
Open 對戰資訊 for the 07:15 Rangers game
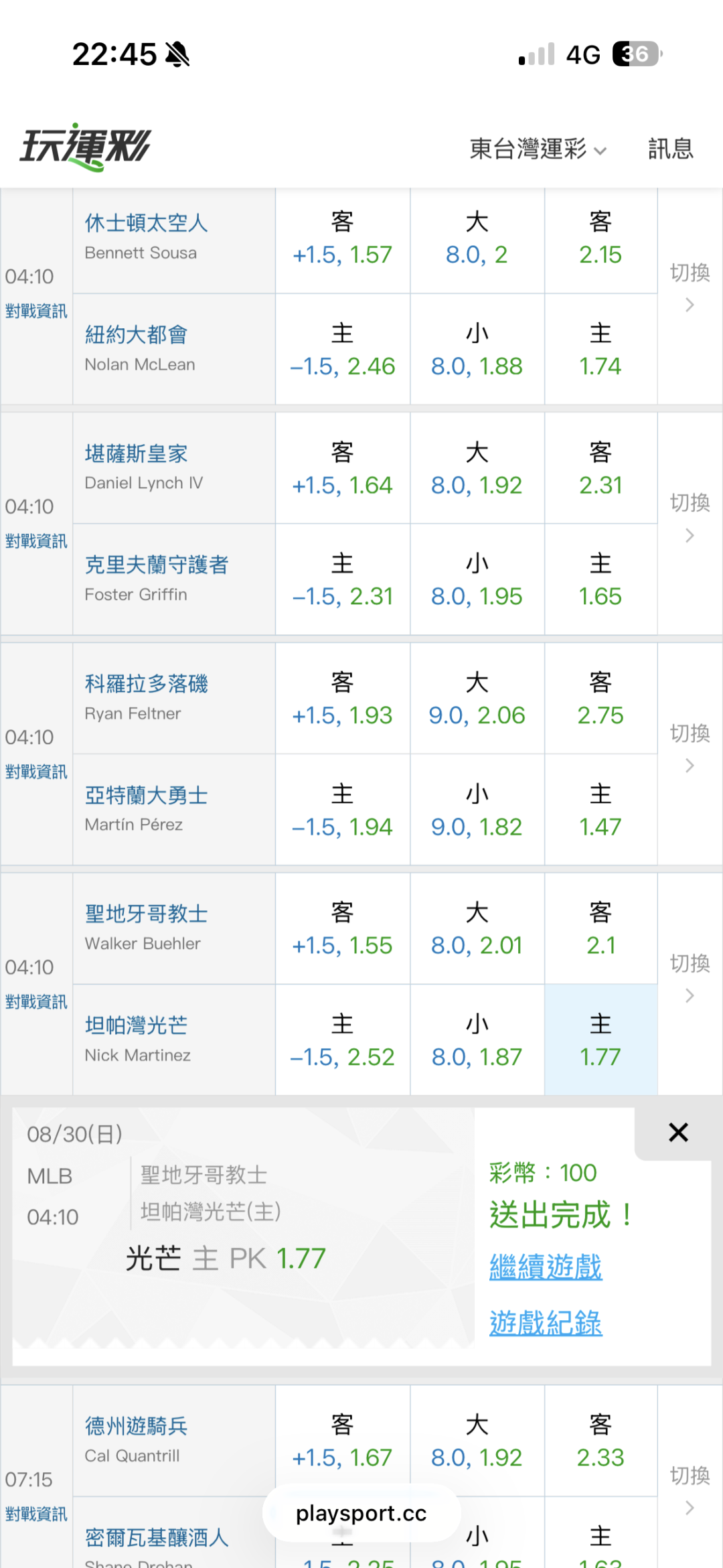point(36,1514)
